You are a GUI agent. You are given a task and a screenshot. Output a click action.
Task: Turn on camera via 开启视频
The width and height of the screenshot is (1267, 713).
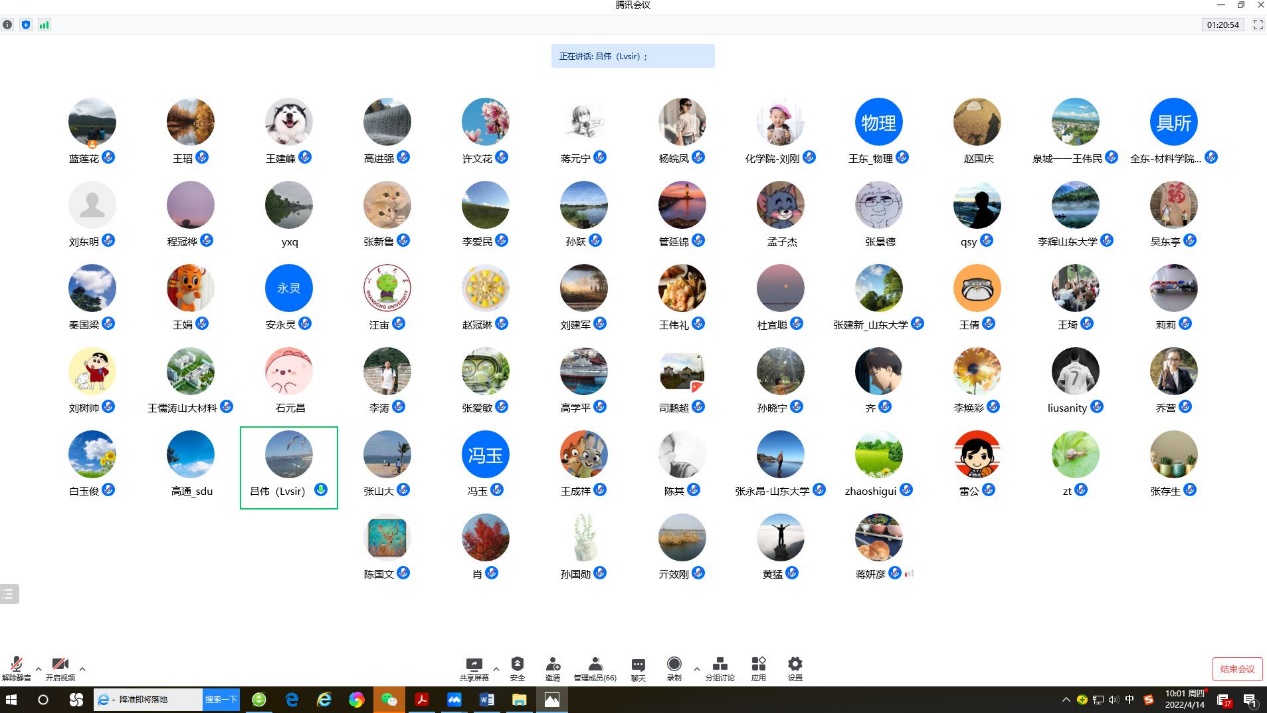point(60,667)
